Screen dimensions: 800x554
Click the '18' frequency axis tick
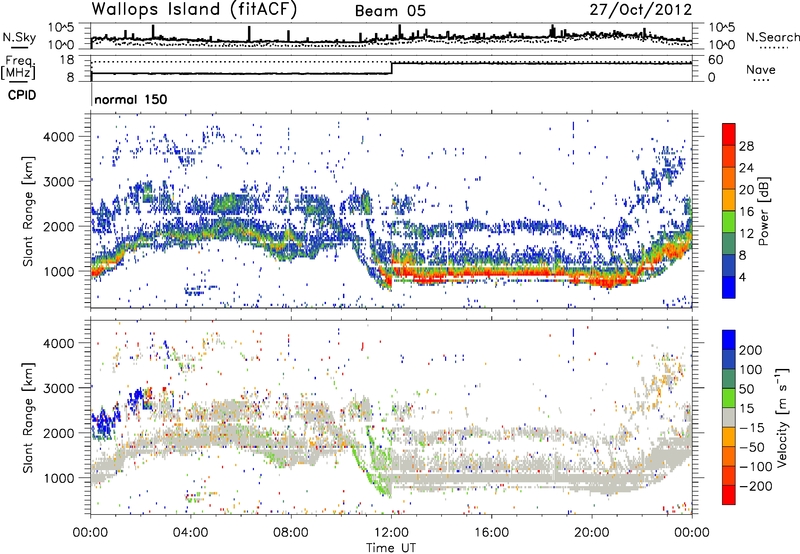[67, 60]
